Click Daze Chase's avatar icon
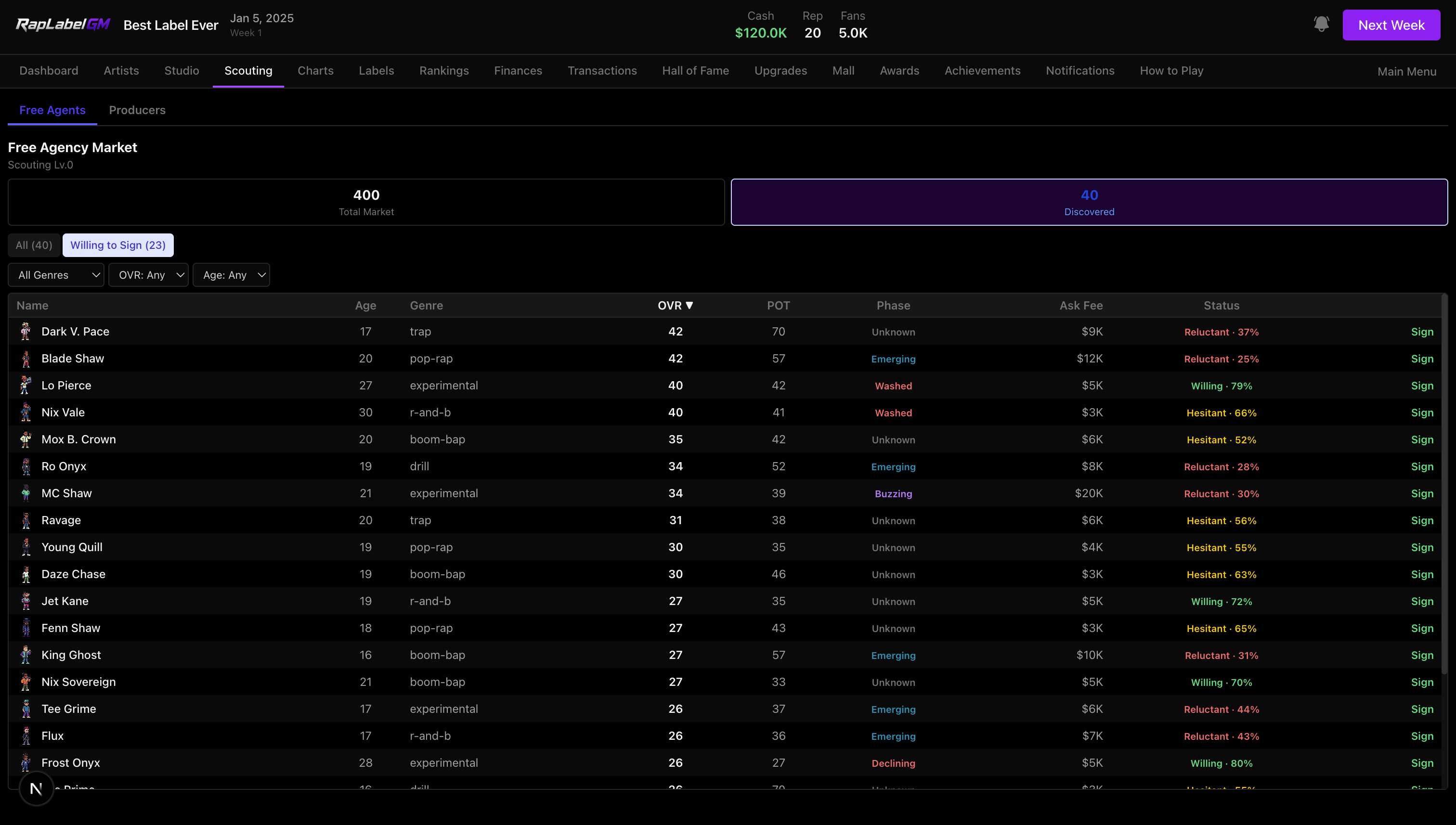1456x825 pixels. click(26, 574)
